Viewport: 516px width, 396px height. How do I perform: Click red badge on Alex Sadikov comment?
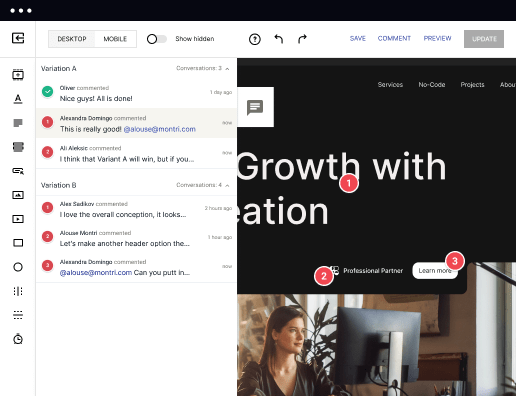pos(48,208)
